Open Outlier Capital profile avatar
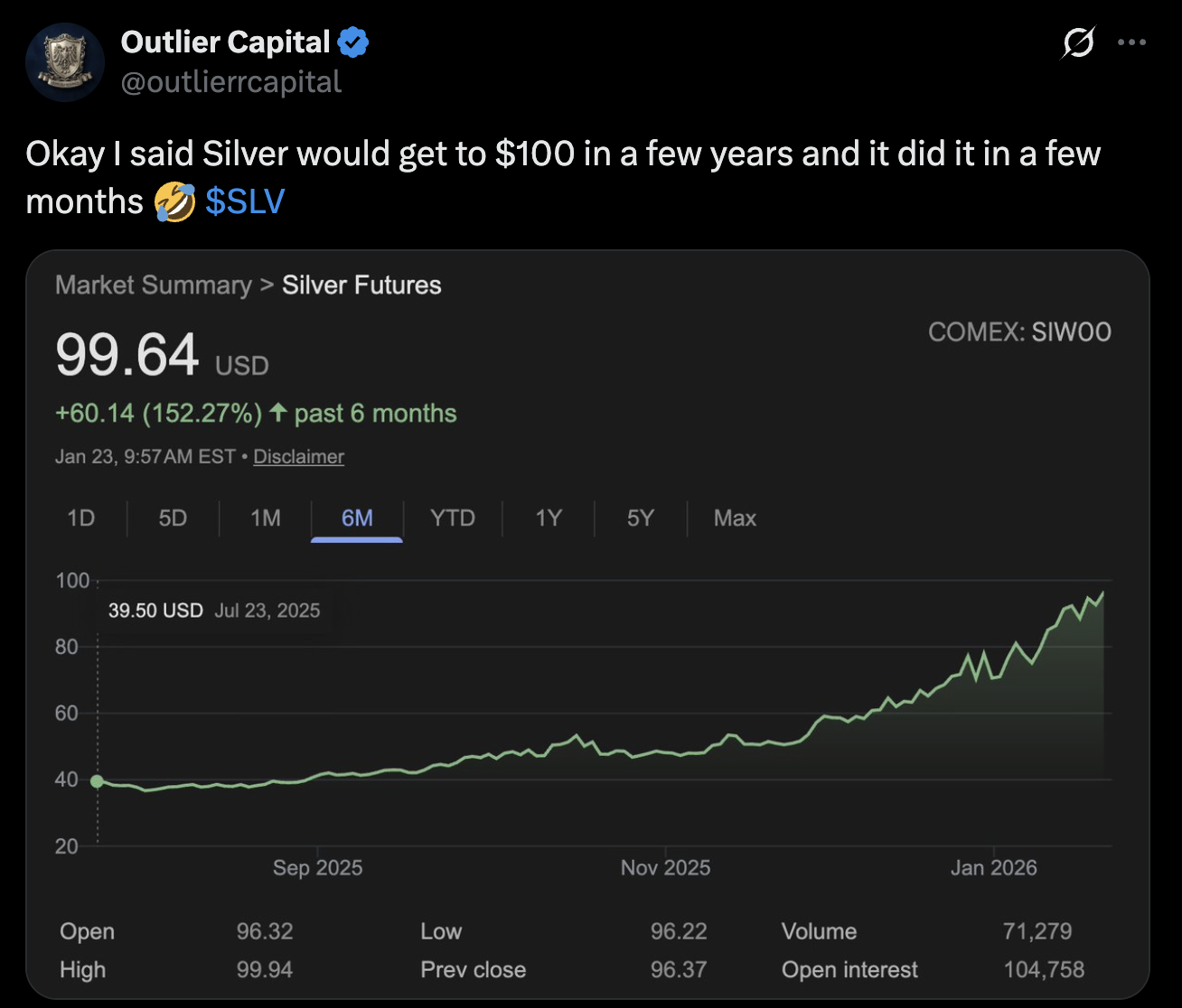The image size is (1182, 1008). pos(65,63)
